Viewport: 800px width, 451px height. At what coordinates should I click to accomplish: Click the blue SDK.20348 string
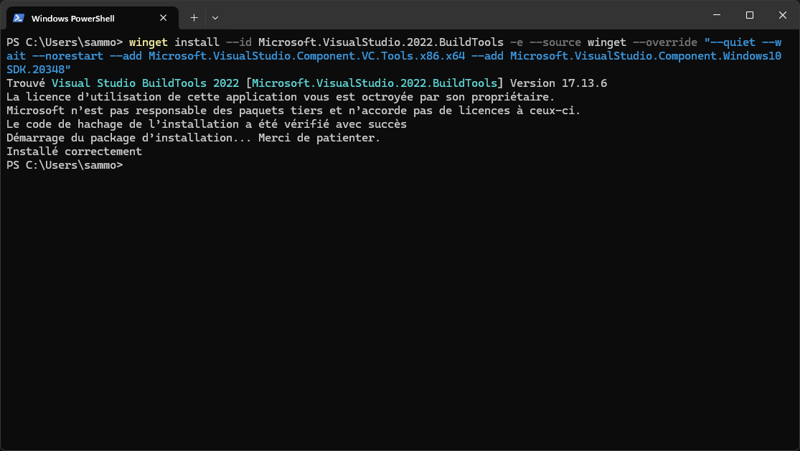click(x=38, y=69)
